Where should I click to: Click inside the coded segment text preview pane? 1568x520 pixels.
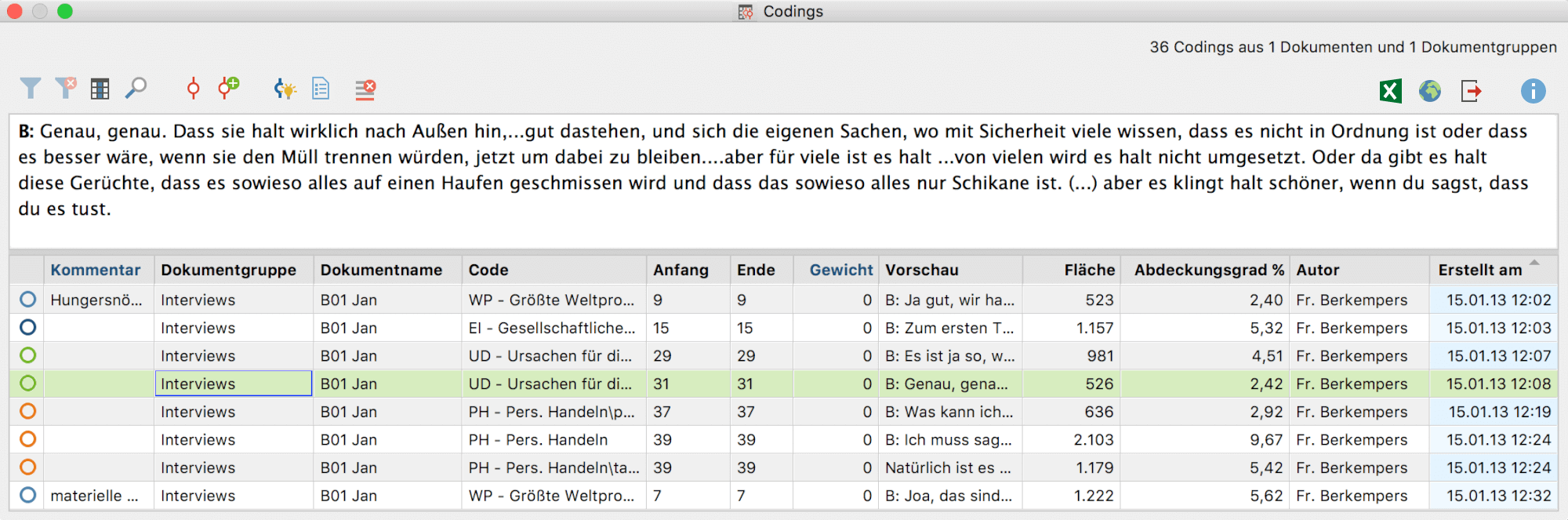(783, 182)
